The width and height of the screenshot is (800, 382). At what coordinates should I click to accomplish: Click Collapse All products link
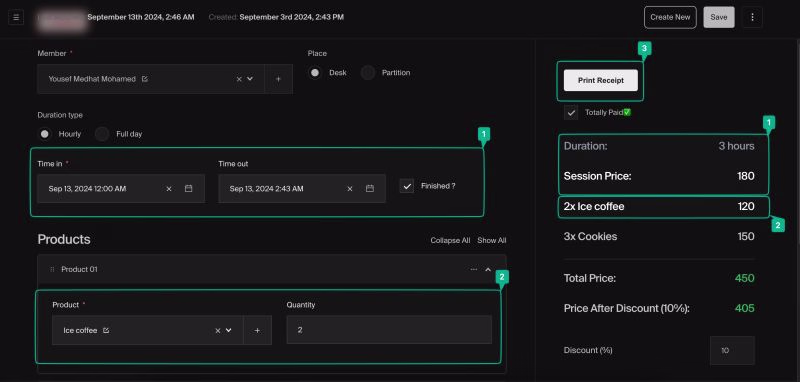(450, 240)
